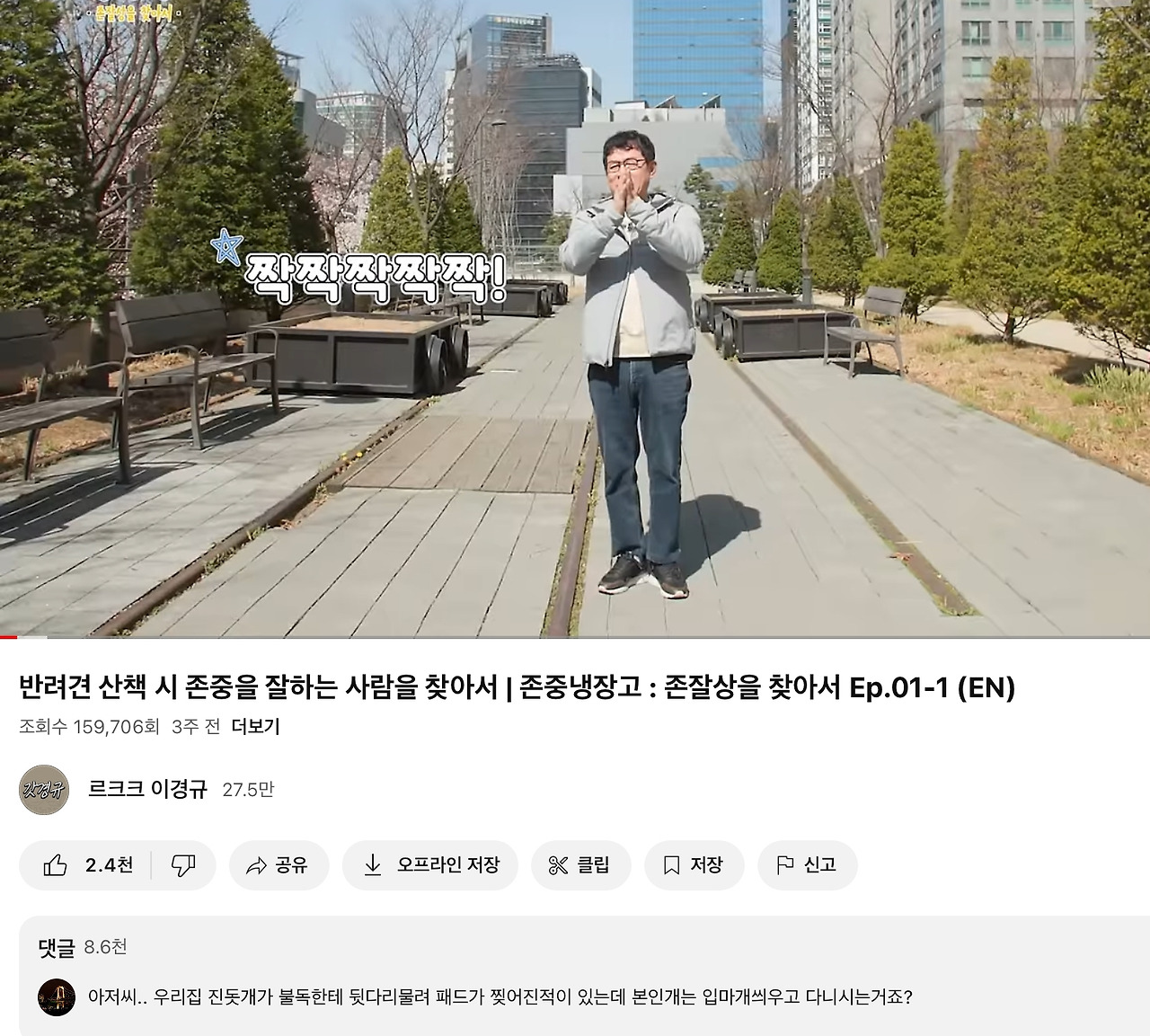Click the offline download arrow icon
The height and width of the screenshot is (1036, 1150).
pyautogui.click(x=372, y=865)
